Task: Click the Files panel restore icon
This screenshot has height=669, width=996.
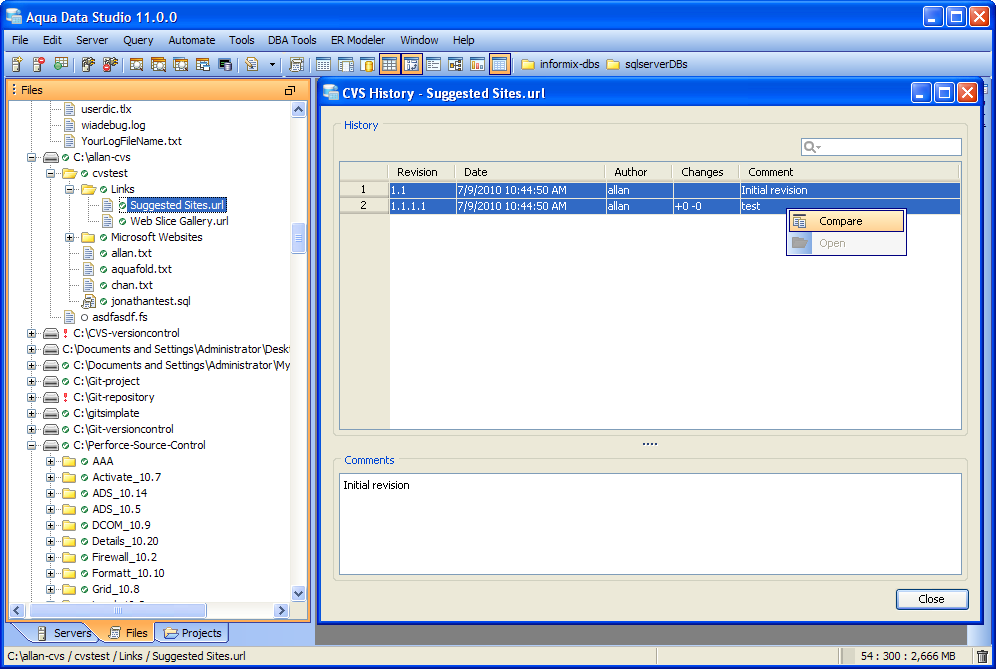Action: [290, 90]
